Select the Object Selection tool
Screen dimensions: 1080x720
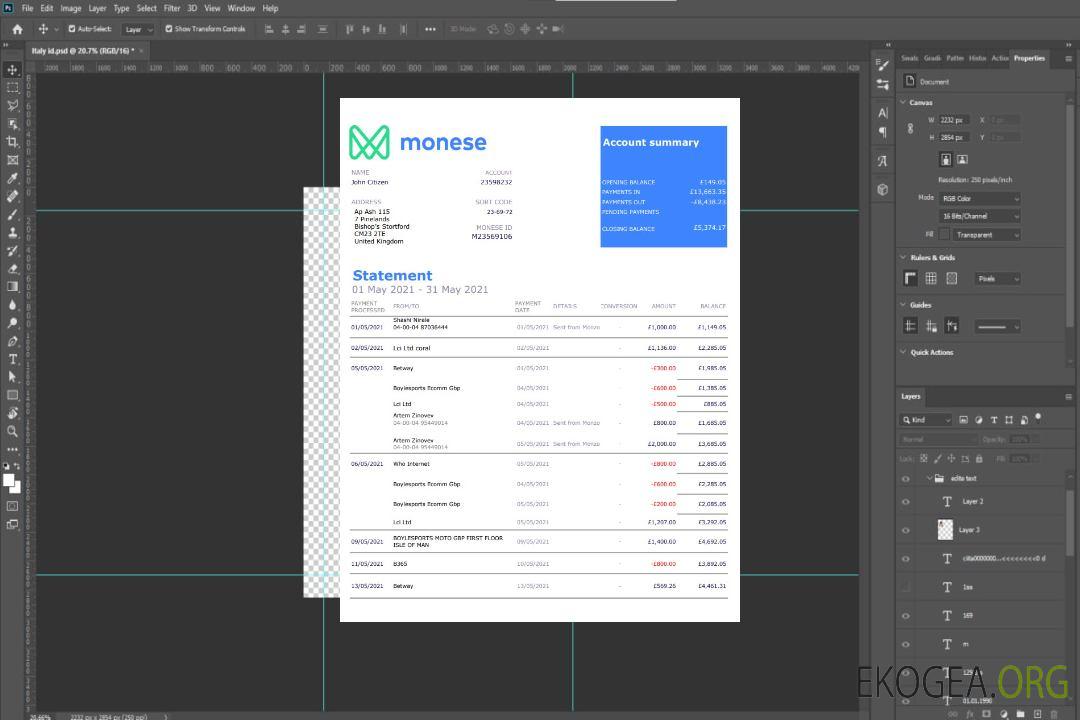click(12, 124)
